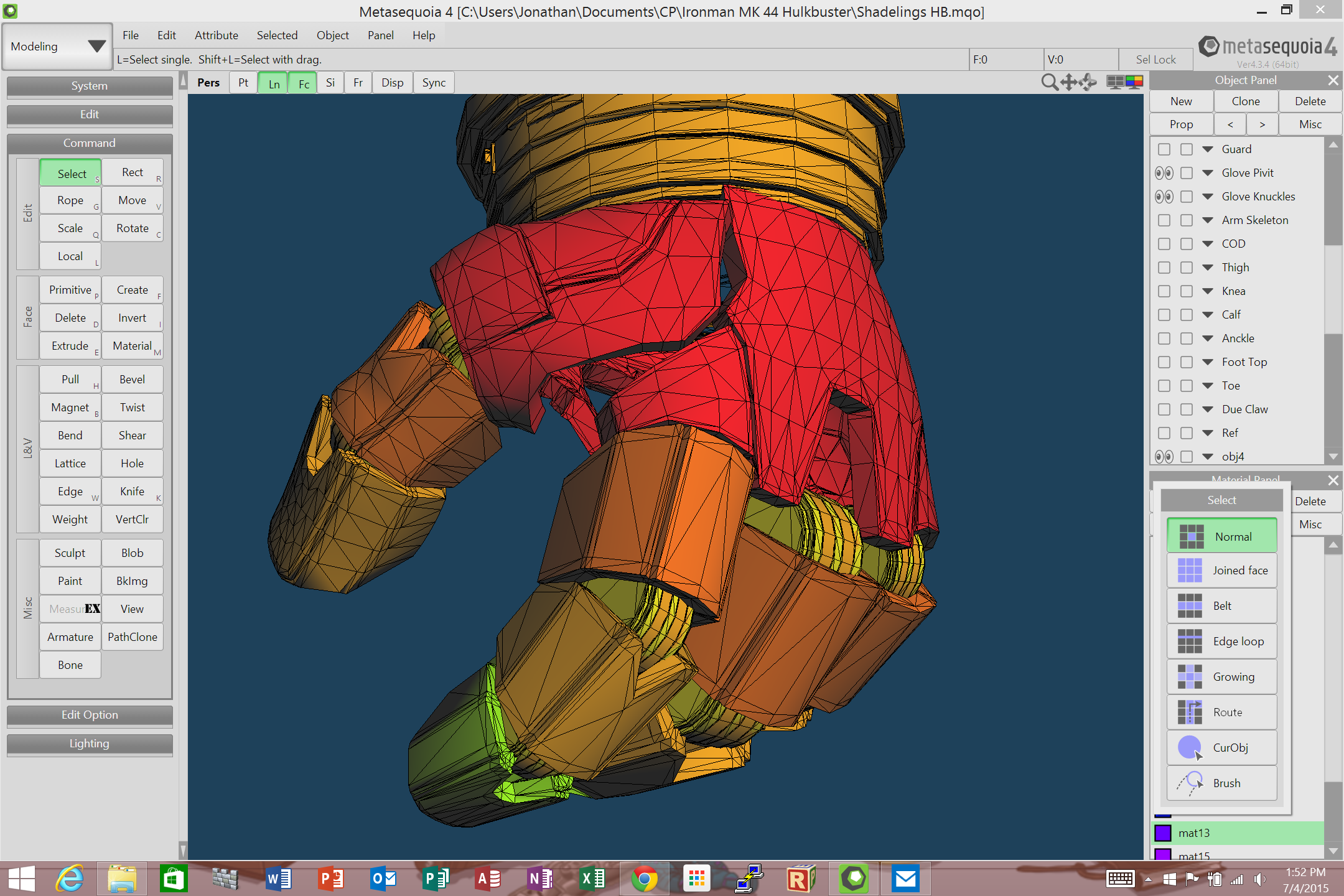The image size is (1344, 896).
Task: Open Internet Explorer from taskbar
Action: point(70,879)
